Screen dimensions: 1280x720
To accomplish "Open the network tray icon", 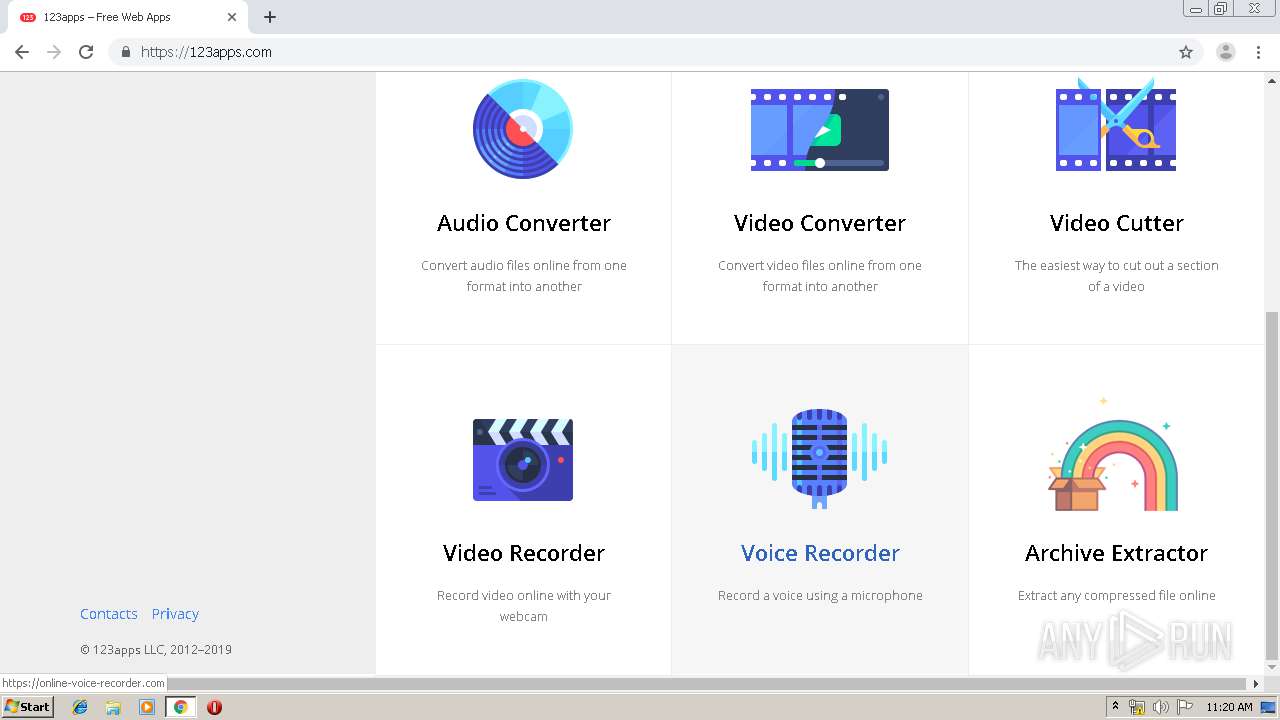I will pos(1137,707).
